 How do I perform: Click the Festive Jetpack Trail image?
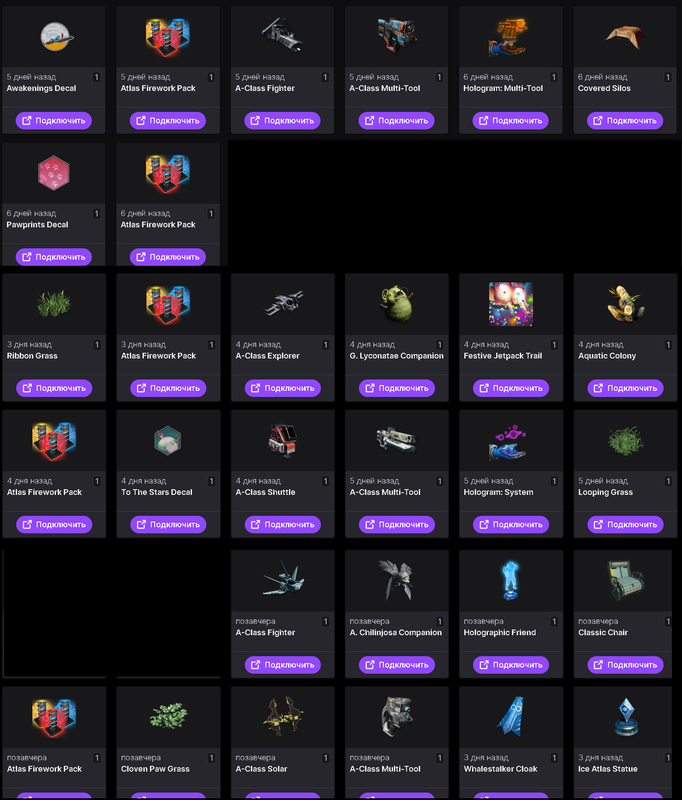pyautogui.click(x=511, y=304)
